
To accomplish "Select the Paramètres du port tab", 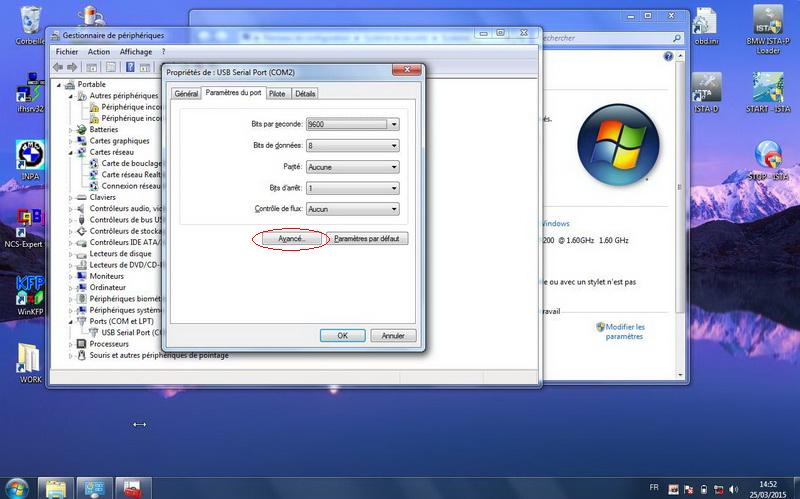I will [233, 93].
